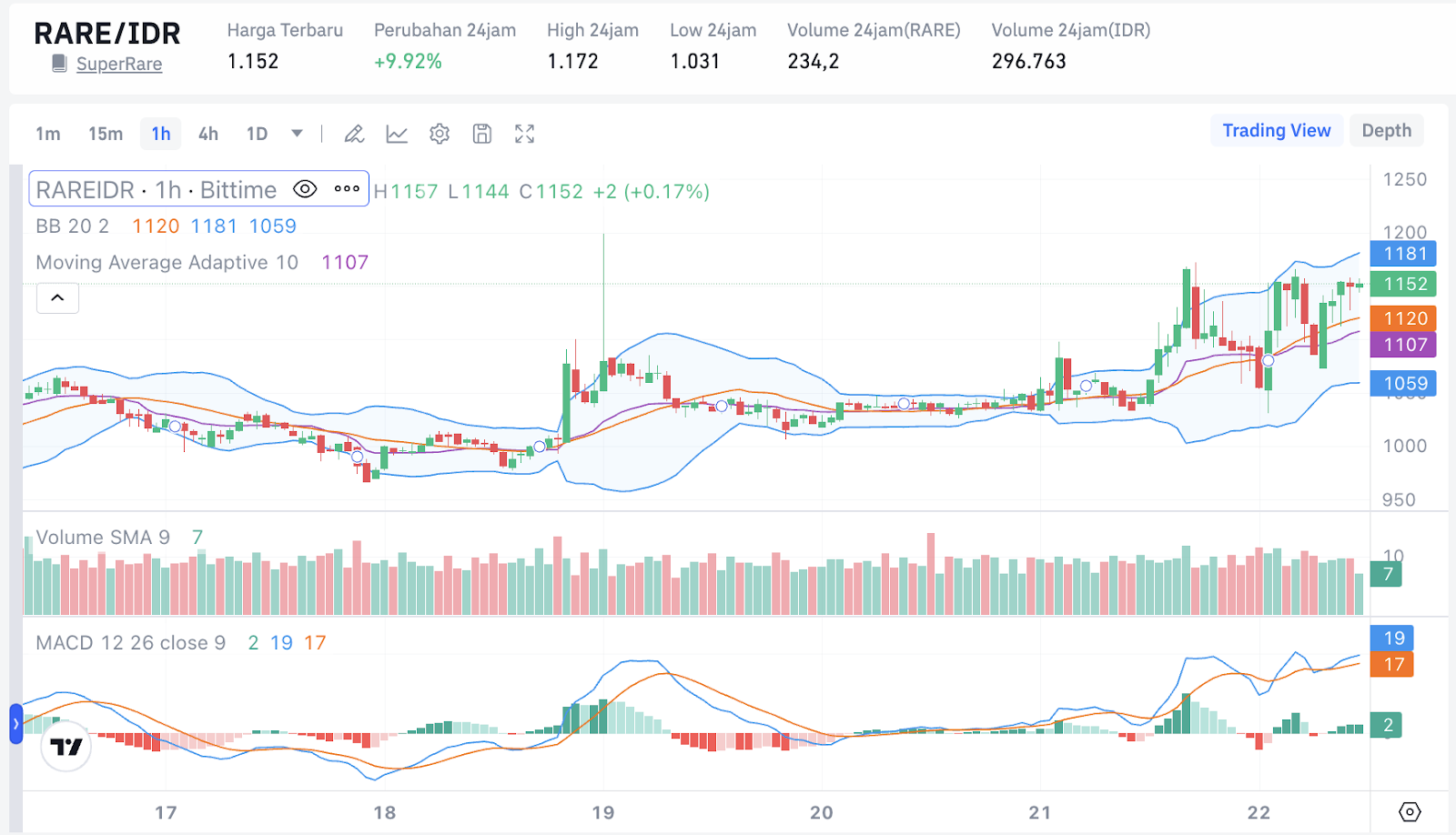Open the SuperRare link

[x=119, y=64]
